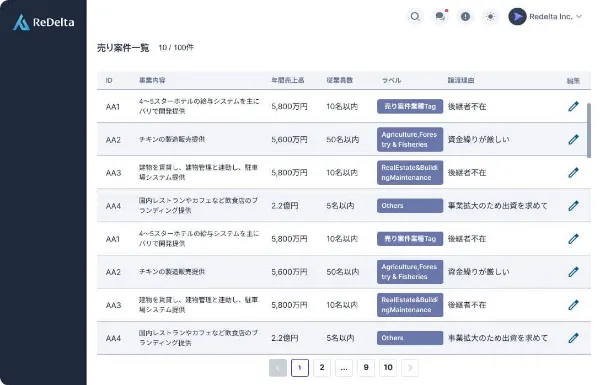
Task: Toggle the sun brightness theme icon
Action: click(x=490, y=17)
